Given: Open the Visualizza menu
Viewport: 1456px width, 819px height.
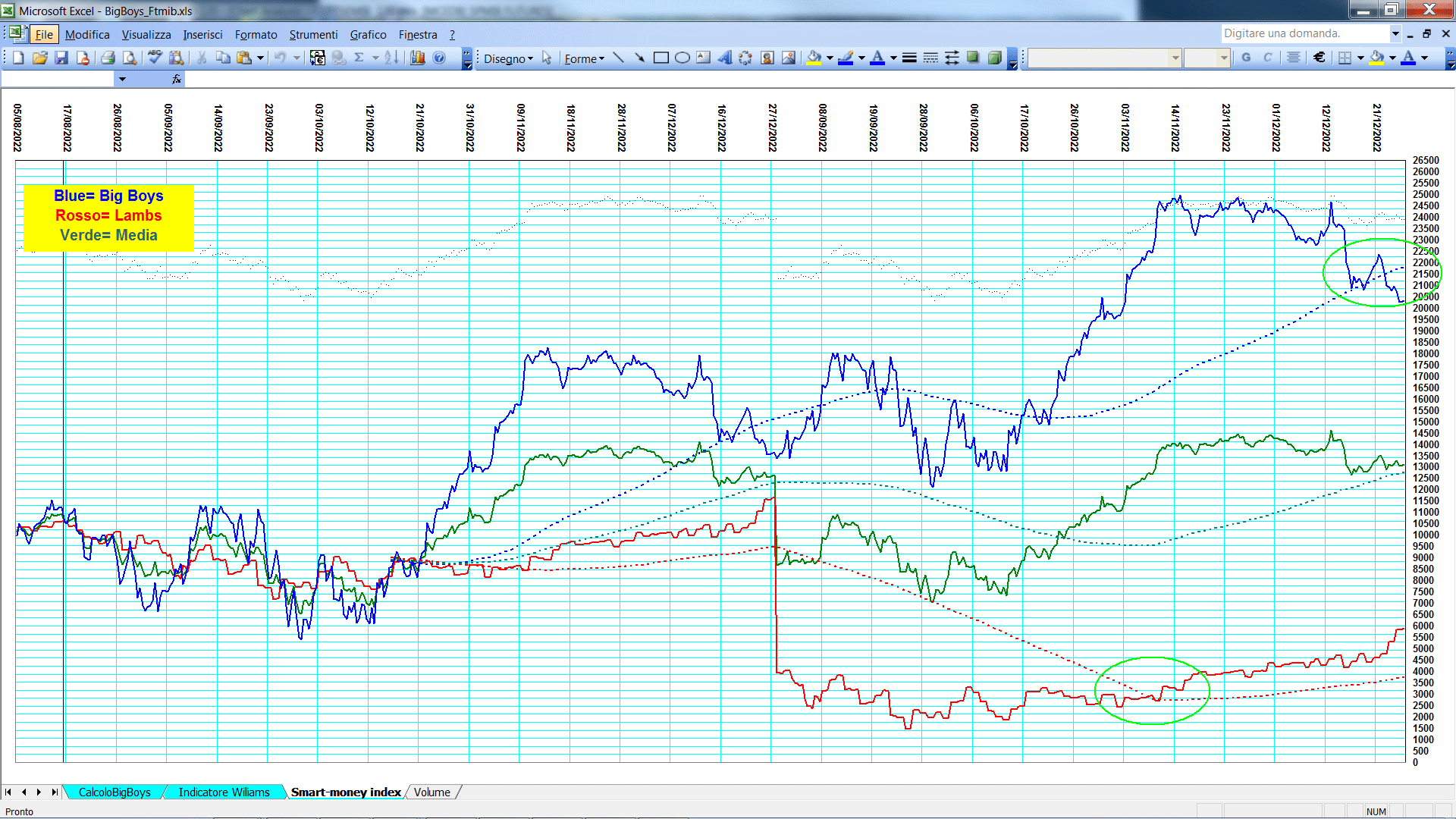Looking at the screenshot, I should click(x=146, y=34).
